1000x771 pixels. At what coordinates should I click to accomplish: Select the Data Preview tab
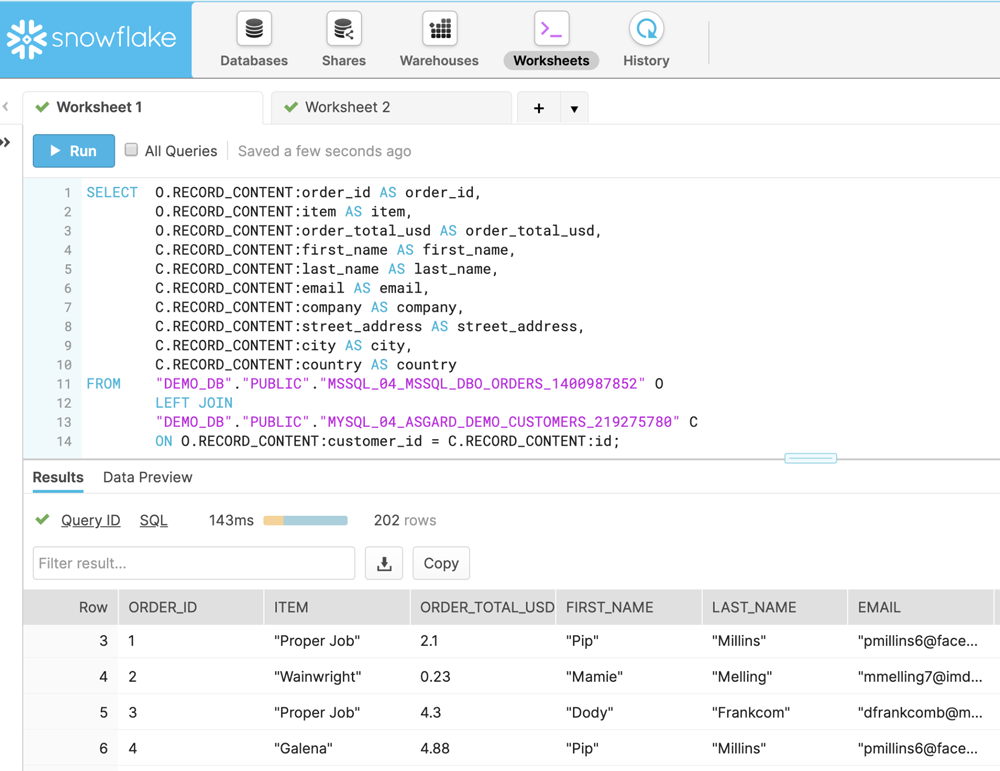[147, 478]
